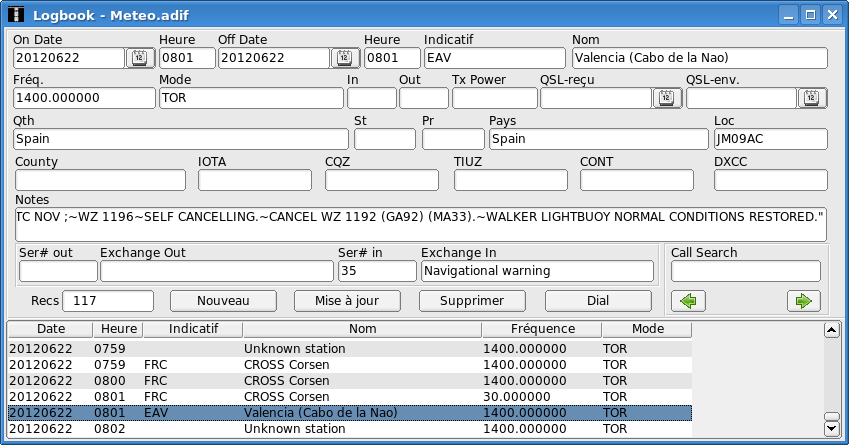This screenshot has height=445, width=849.
Task: Click the Tx Power field
Action: pyautogui.click(x=494, y=98)
